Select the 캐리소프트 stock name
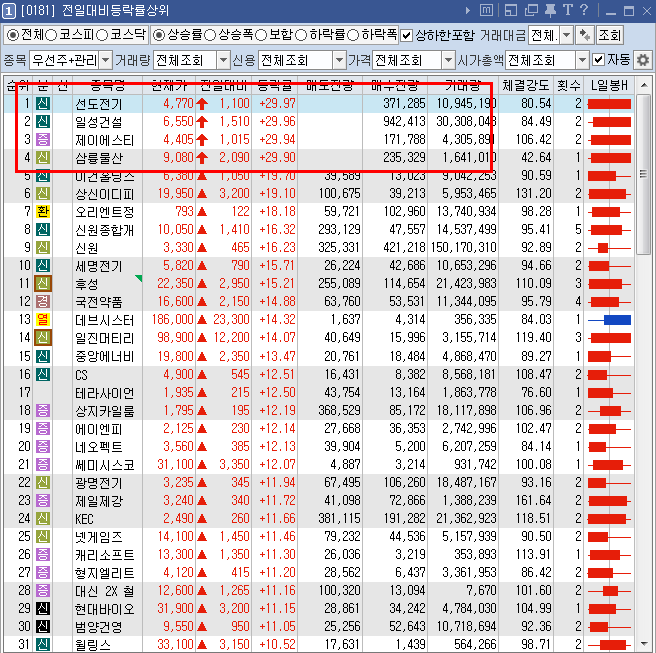656x653 pixels. click(x=104, y=555)
